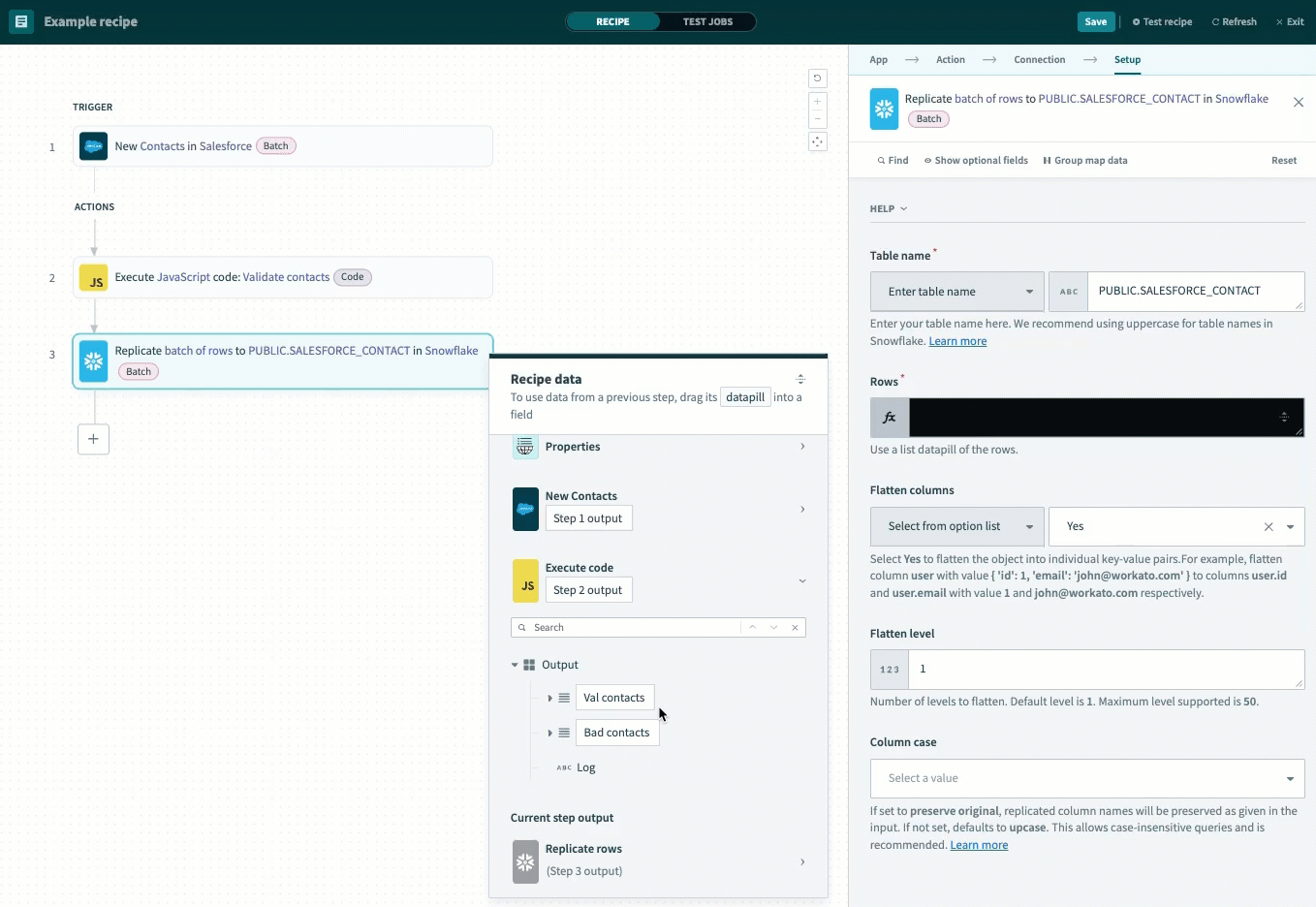The height and width of the screenshot is (907, 1316).
Task: Switch to TEST JOBS view
Action: (x=707, y=21)
